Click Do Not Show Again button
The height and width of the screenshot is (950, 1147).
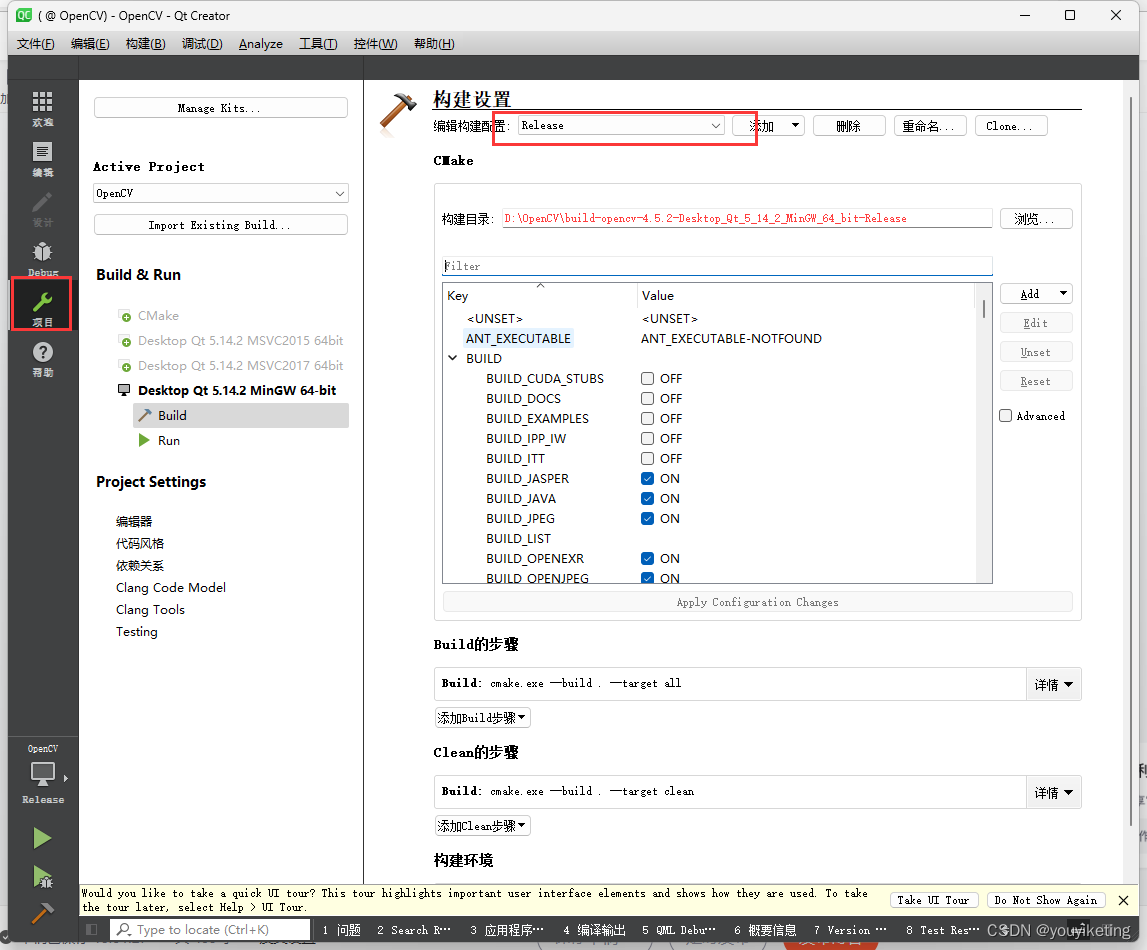[x=1045, y=900]
